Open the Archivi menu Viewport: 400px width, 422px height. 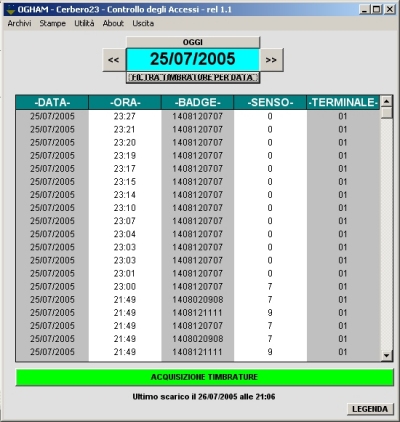point(19,23)
